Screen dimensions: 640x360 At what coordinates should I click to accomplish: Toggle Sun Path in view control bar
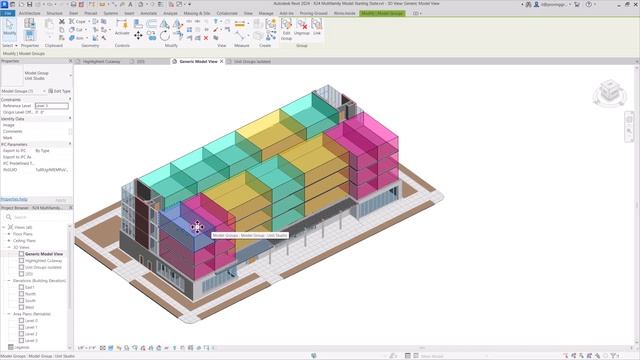click(x=119, y=348)
